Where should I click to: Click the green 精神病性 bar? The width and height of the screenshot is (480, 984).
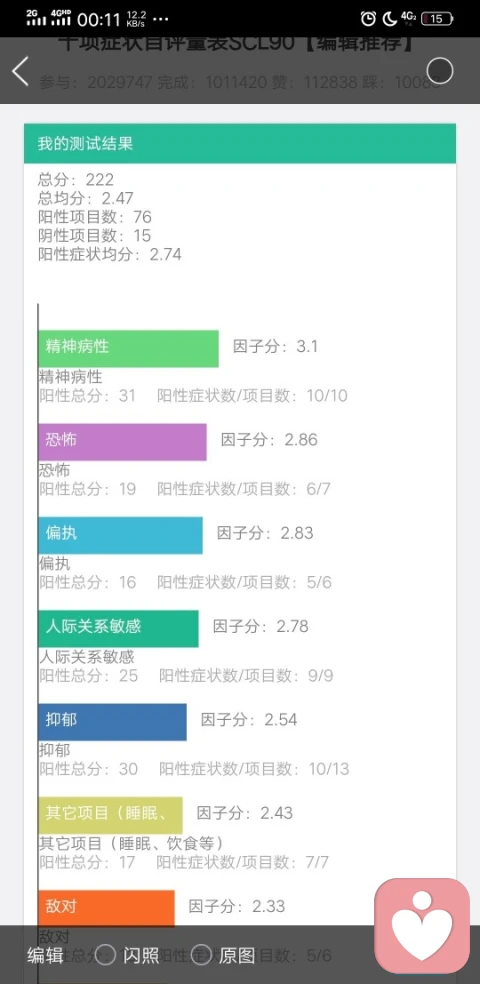pyautogui.click(x=128, y=348)
